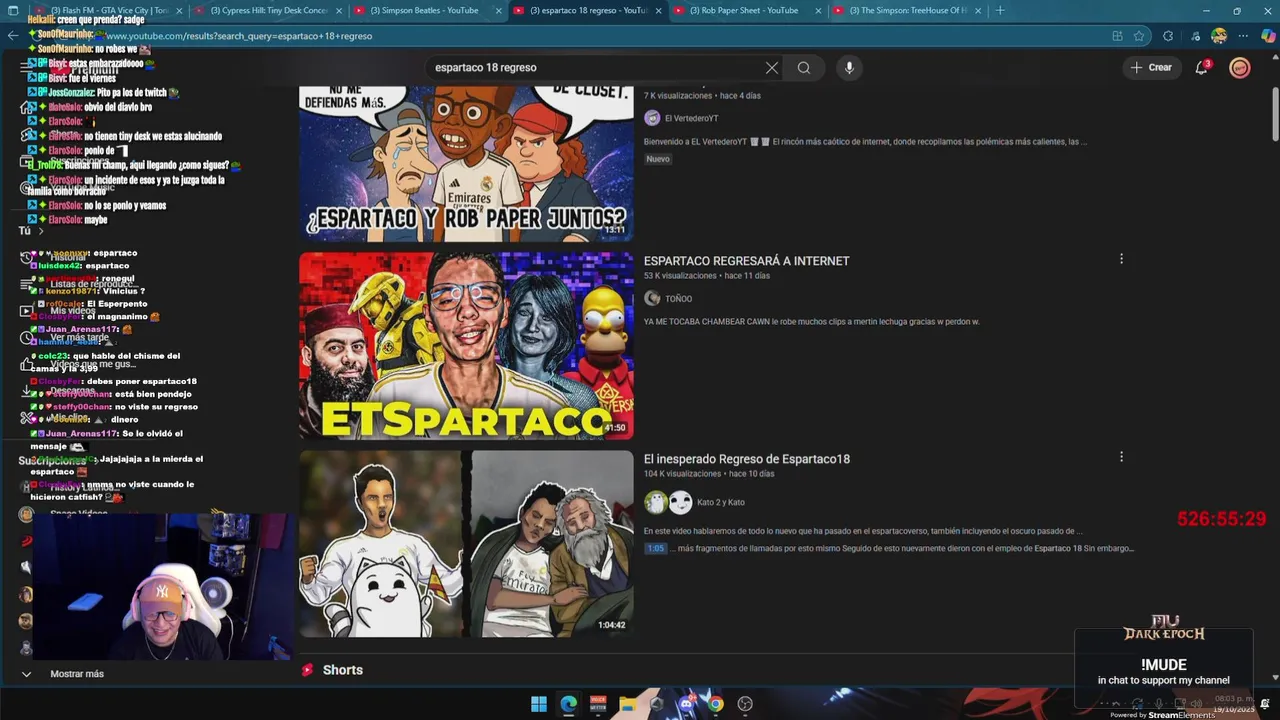This screenshot has height=720, width=1280.
Task: Open options for ESPARTACO REGRESARÁ A INTERNET video
Action: pos(1121,259)
